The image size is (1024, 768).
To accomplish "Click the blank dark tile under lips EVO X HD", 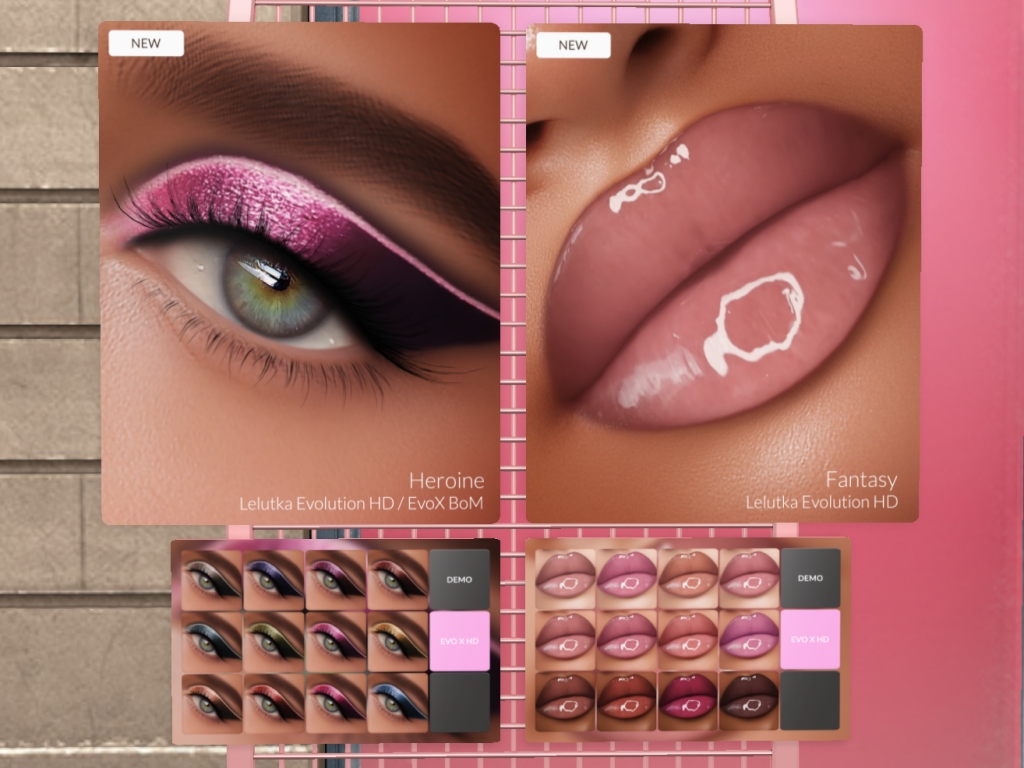I will (810, 700).
